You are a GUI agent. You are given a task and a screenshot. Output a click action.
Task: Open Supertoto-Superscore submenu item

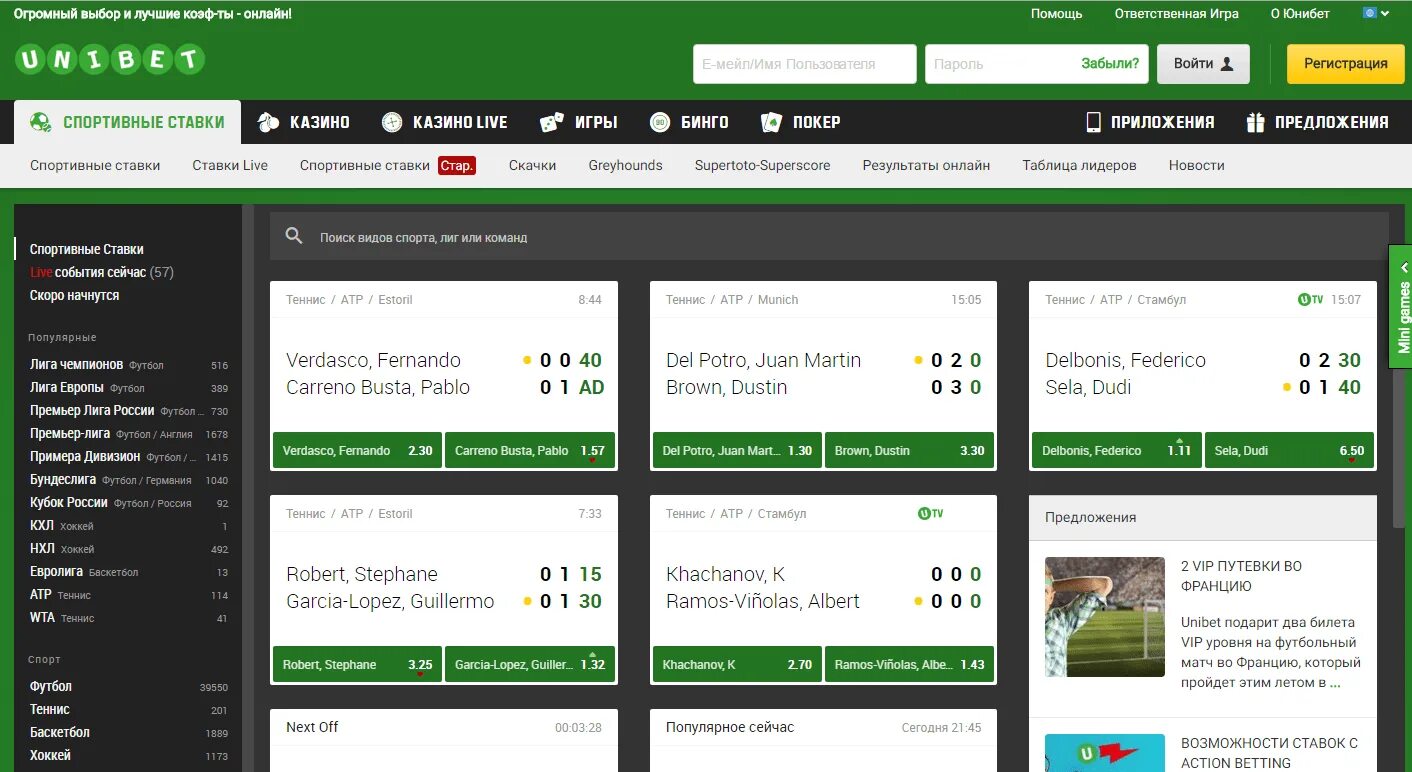762,165
